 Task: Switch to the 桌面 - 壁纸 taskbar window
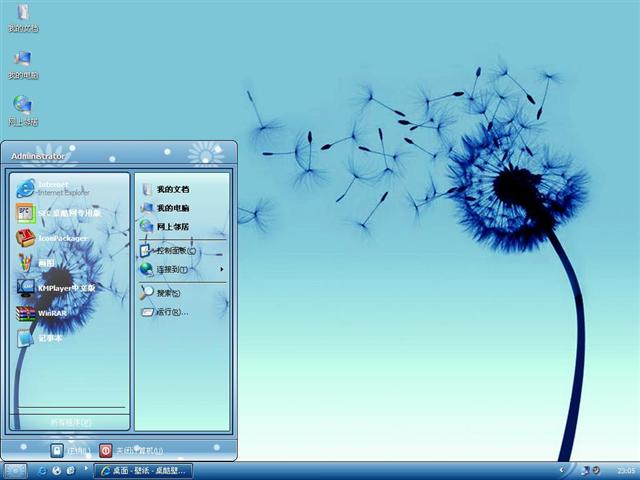(x=144, y=470)
